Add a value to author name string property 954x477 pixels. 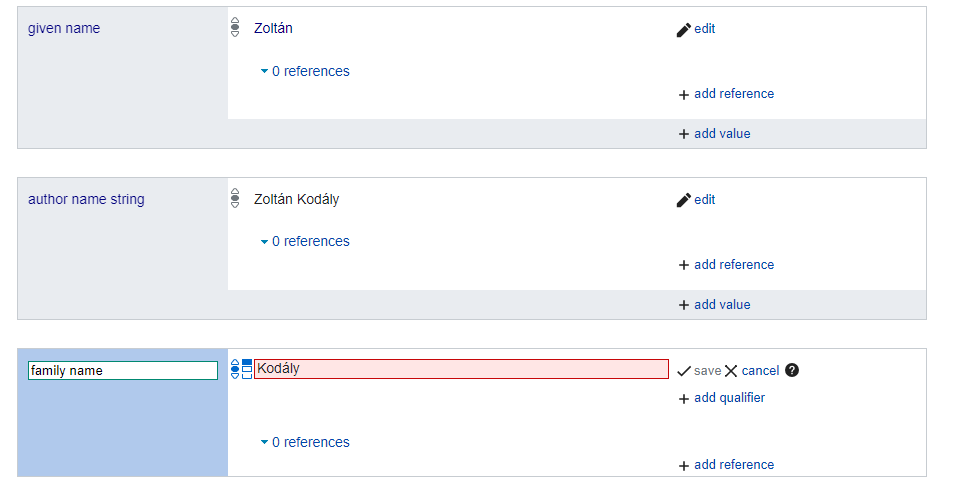tap(714, 305)
